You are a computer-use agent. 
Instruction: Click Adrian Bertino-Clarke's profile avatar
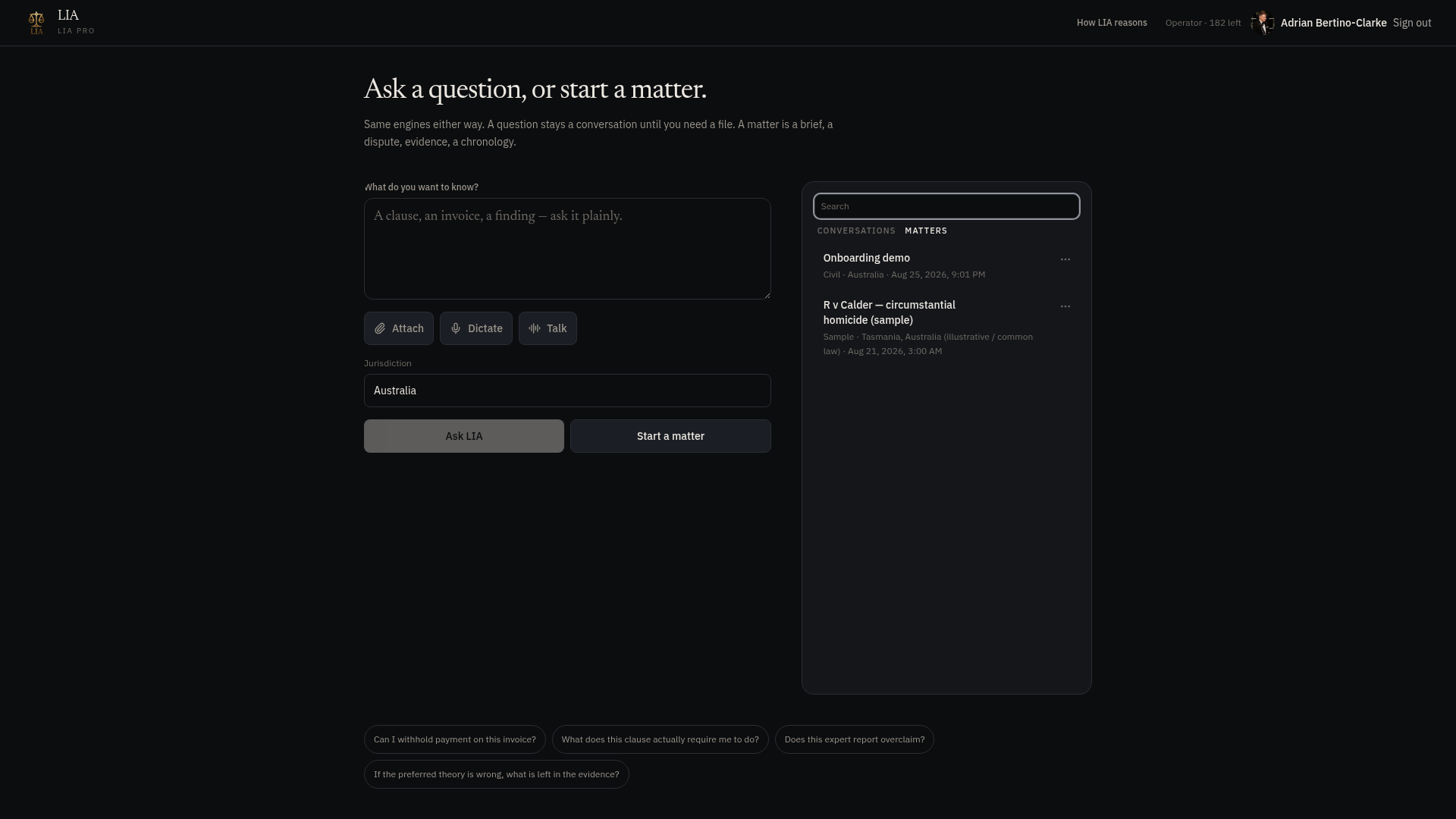(x=1263, y=23)
